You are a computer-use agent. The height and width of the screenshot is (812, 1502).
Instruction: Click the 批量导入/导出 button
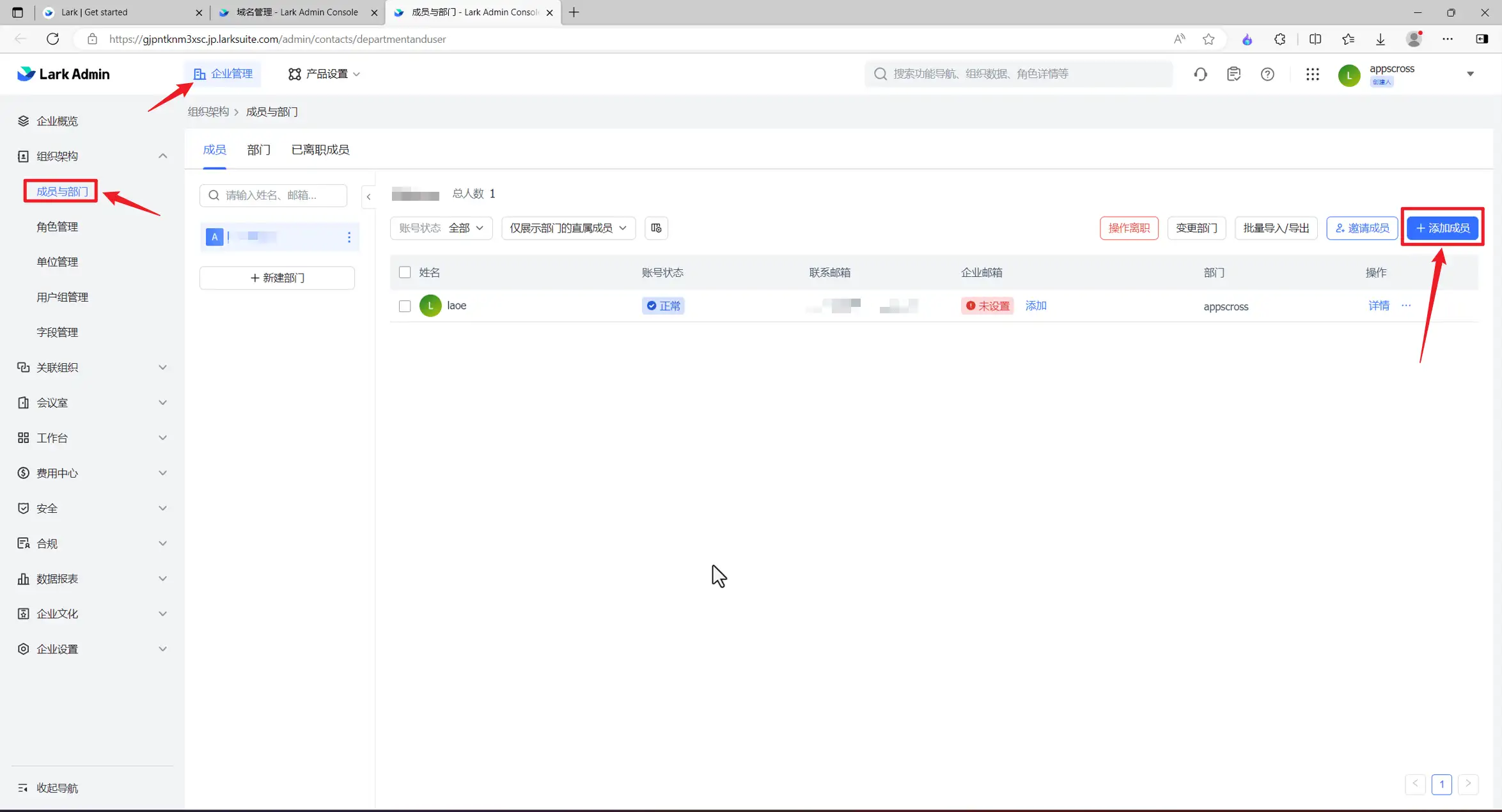tap(1276, 228)
